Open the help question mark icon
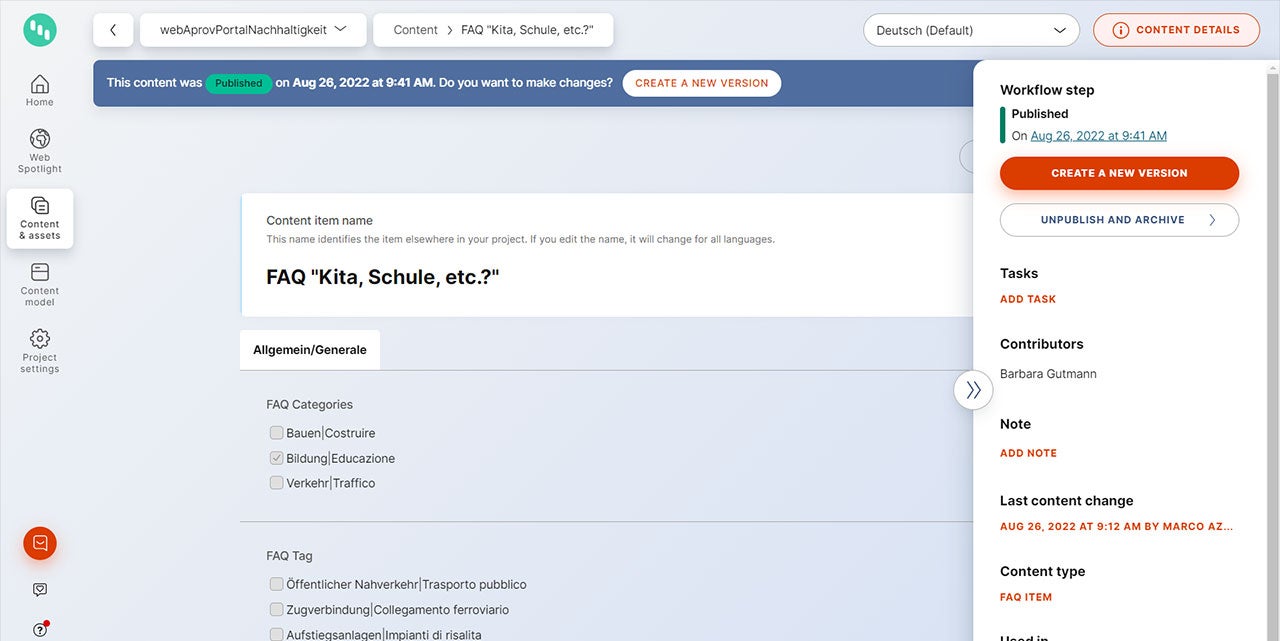 pyautogui.click(x=40, y=629)
